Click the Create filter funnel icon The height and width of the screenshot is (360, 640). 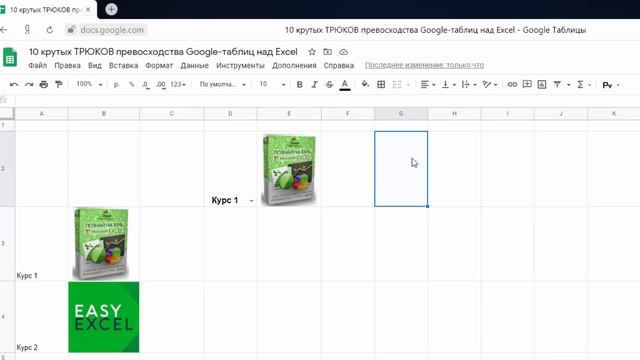tap(557, 84)
